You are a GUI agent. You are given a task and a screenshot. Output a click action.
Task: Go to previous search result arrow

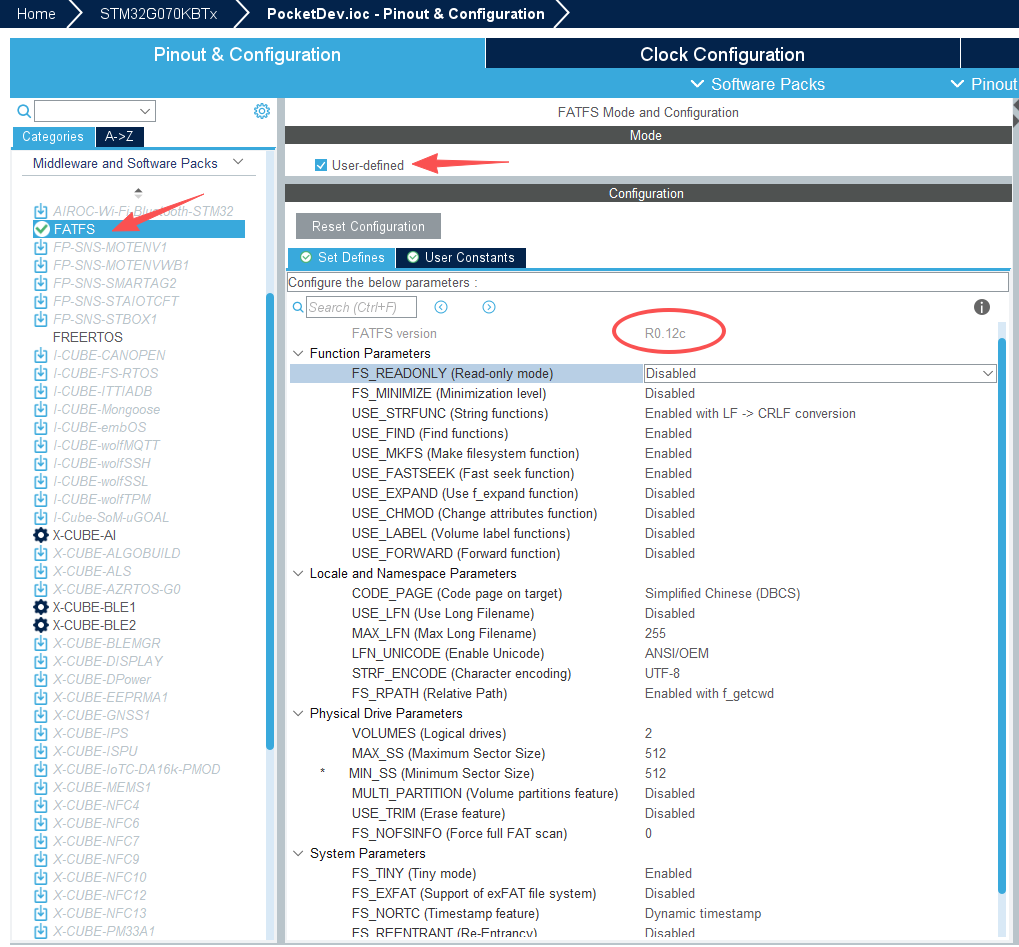pos(441,307)
